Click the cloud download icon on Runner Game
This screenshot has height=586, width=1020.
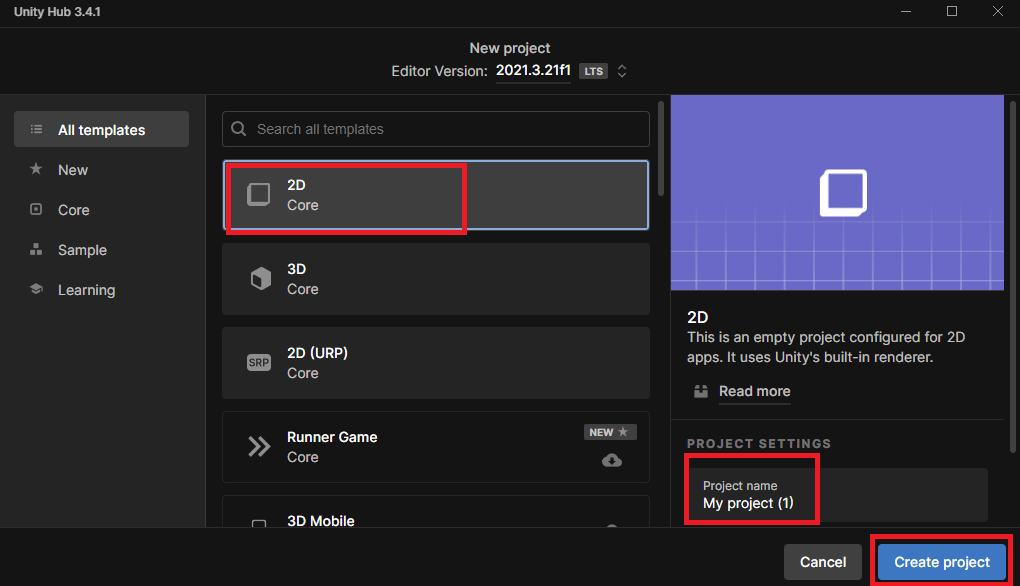point(611,460)
